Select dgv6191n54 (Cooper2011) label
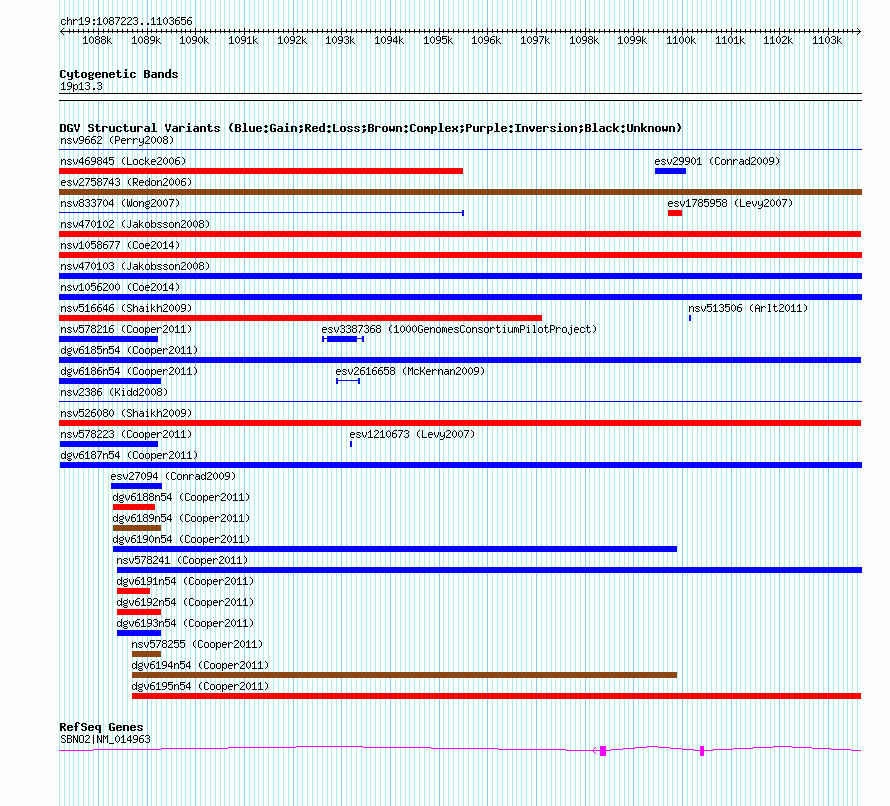Image resolution: width=890 pixels, height=806 pixels. [x=185, y=581]
